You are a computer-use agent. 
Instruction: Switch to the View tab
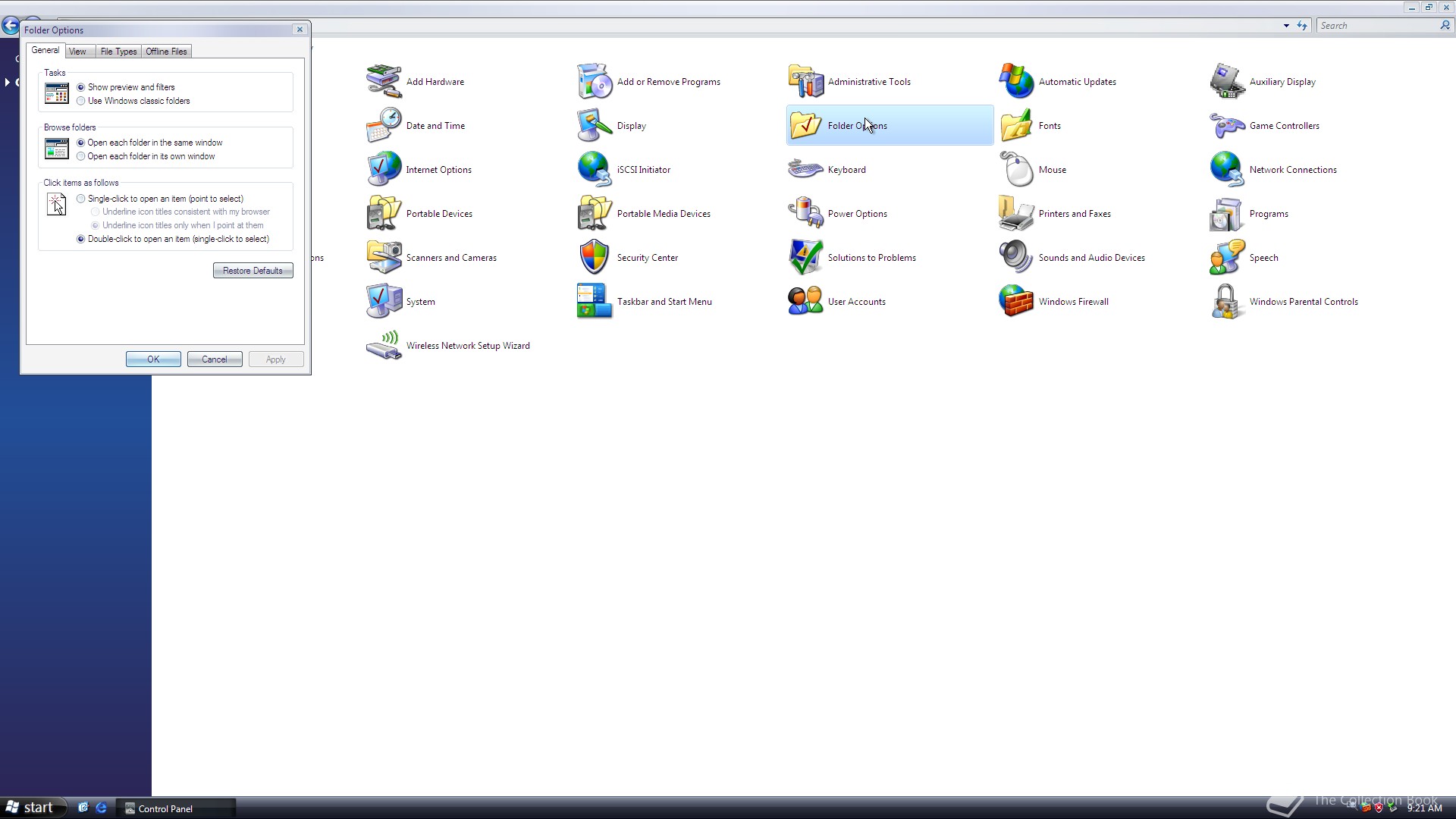point(77,52)
